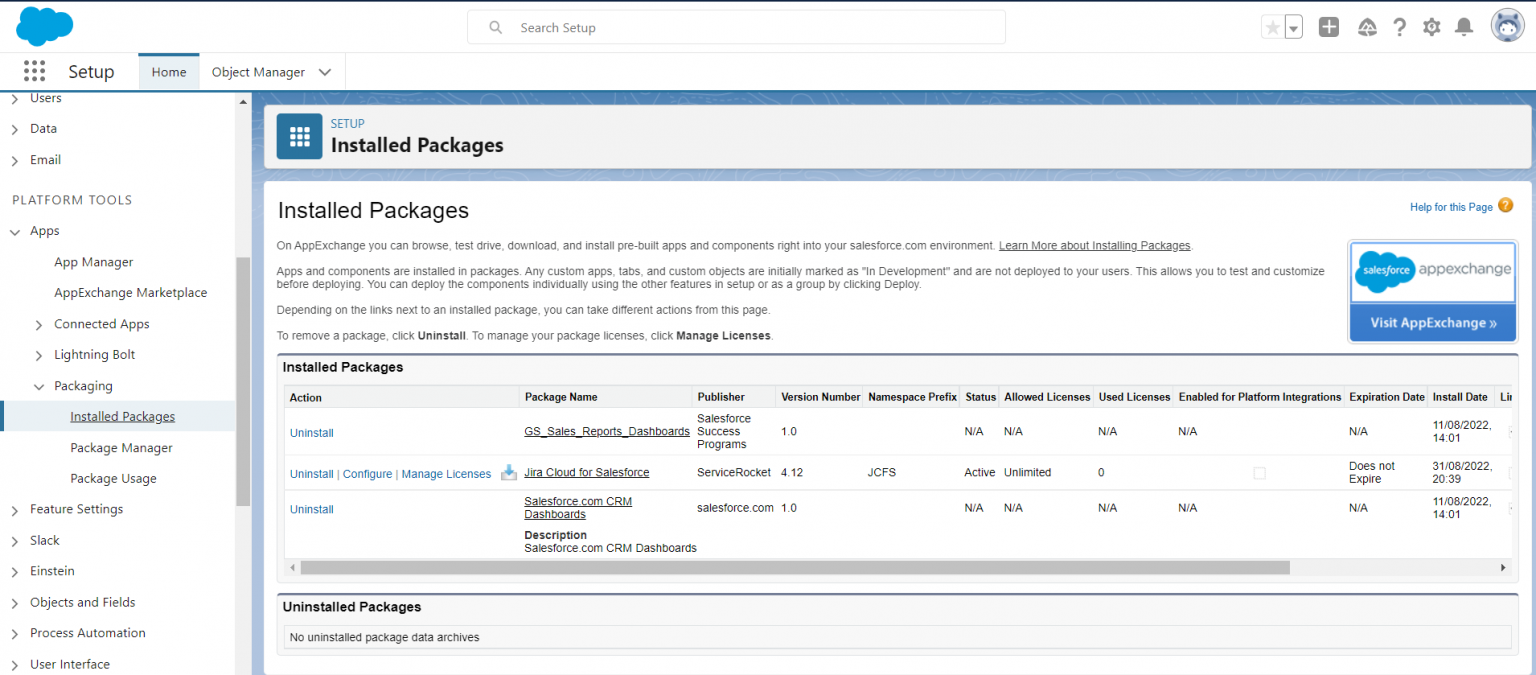Open the App Launcher grid icon

(x=34, y=71)
